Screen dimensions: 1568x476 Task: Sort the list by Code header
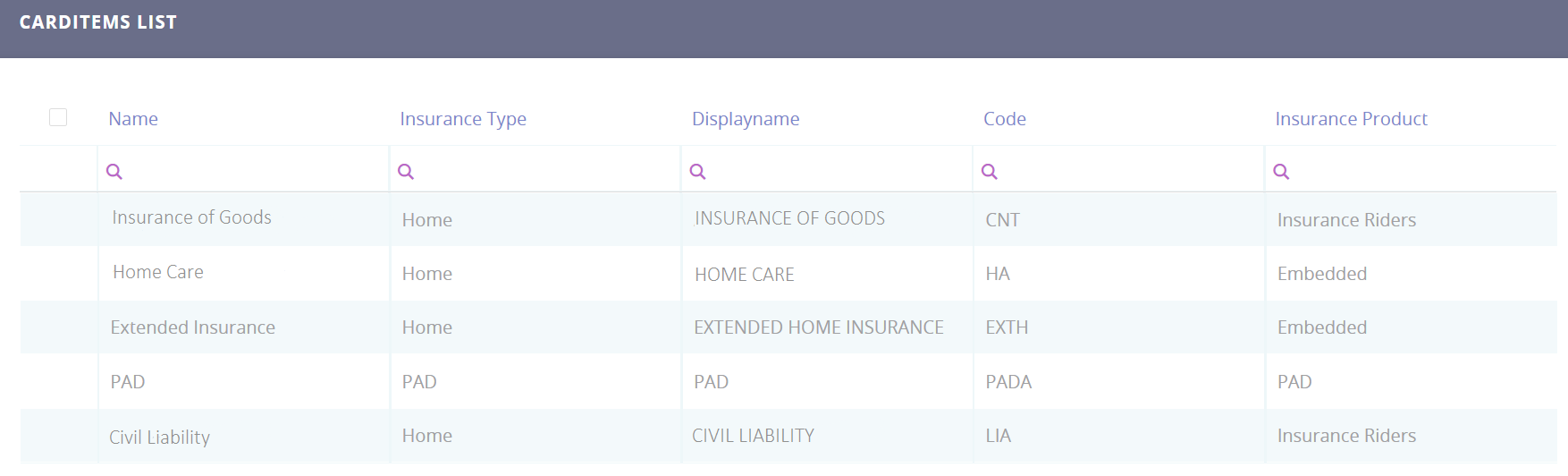point(1005,119)
